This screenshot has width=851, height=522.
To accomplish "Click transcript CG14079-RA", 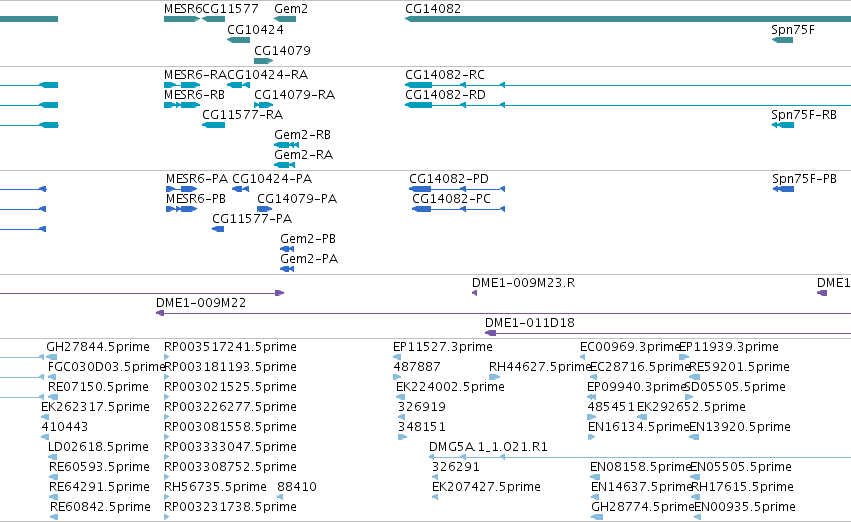I will [x=295, y=95].
